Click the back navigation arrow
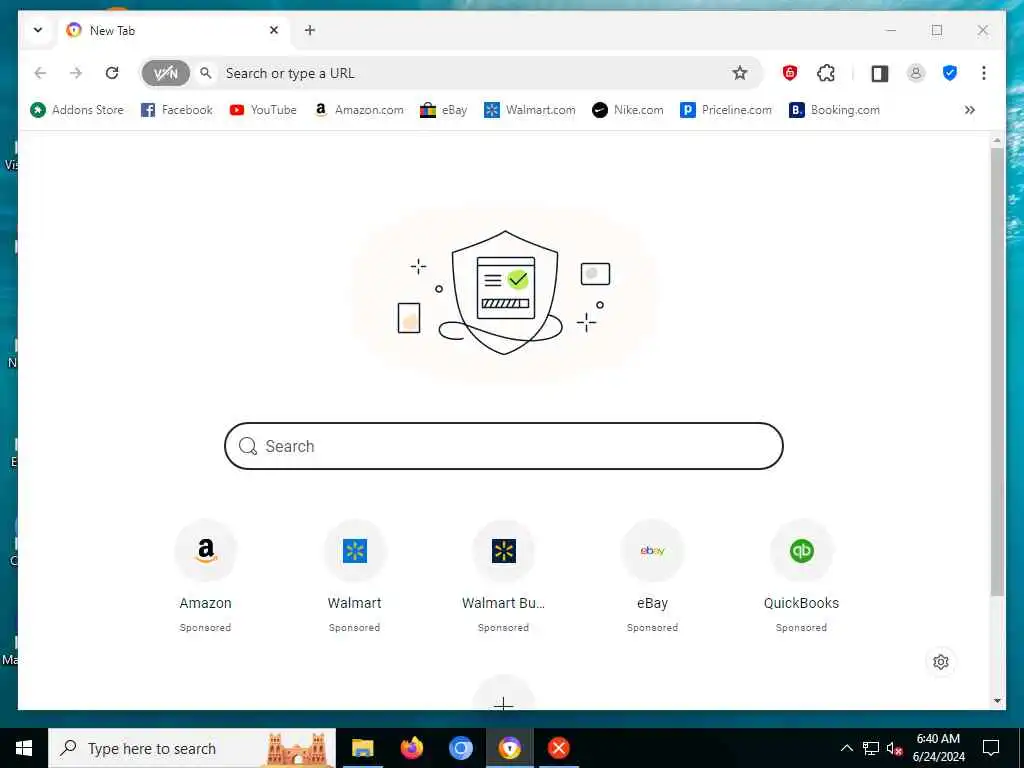The image size is (1024, 768). click(x=40, y=73)
